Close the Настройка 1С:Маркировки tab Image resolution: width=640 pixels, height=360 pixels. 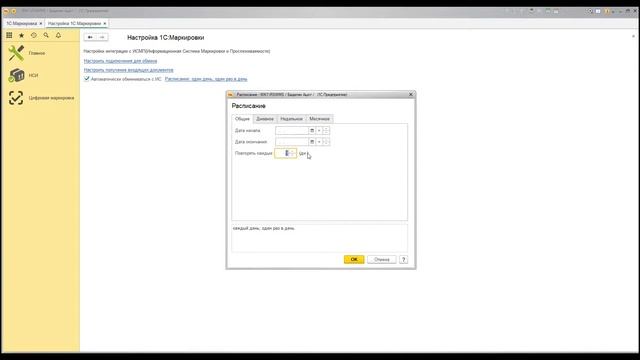click(105, 24)
